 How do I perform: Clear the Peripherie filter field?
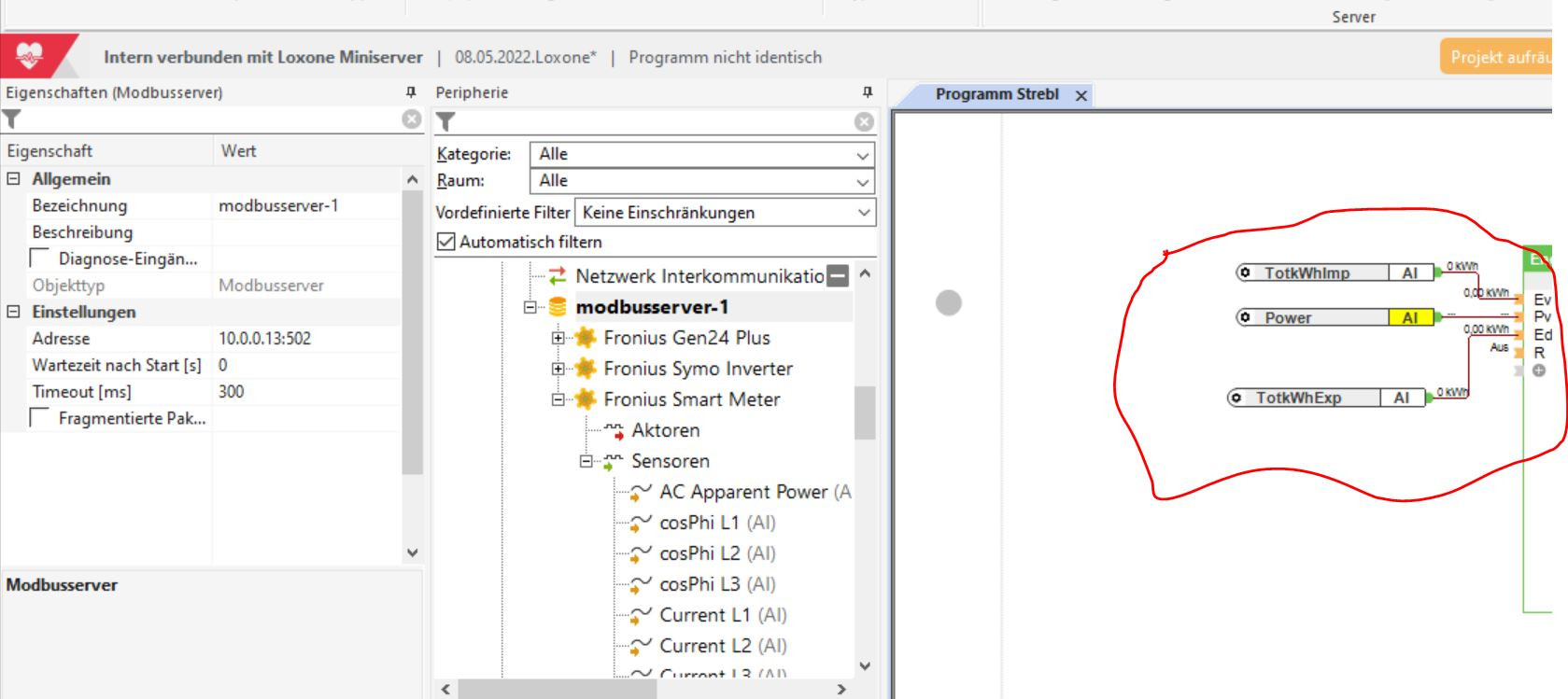pos(864,121)
